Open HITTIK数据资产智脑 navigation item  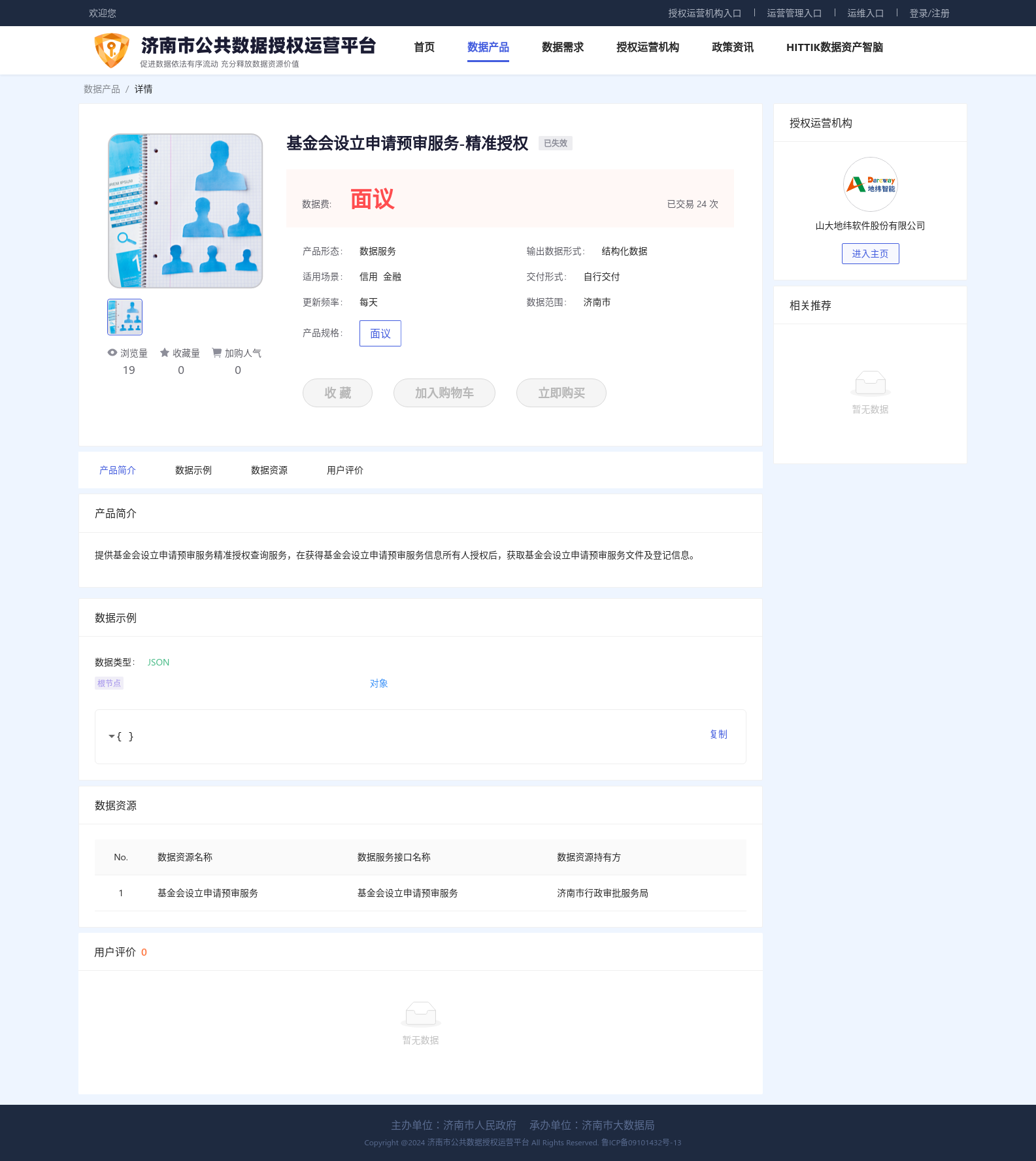(x=835, y=47)
